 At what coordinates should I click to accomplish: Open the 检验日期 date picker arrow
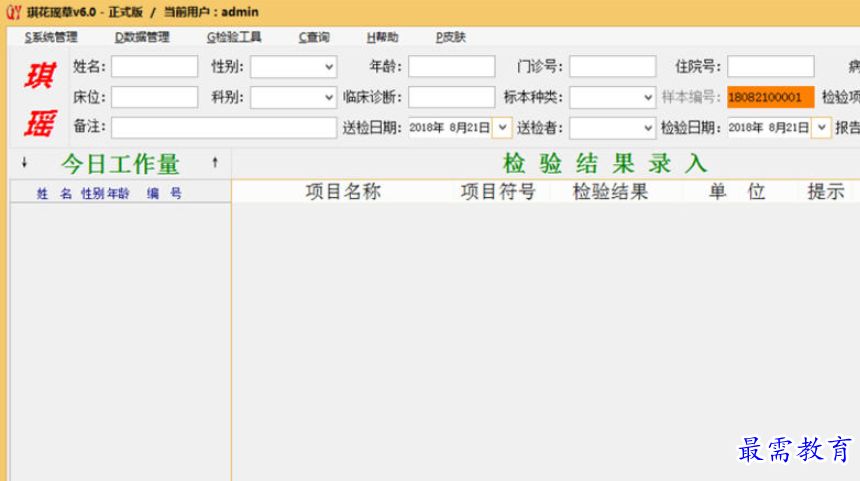[x=821, y=128]
